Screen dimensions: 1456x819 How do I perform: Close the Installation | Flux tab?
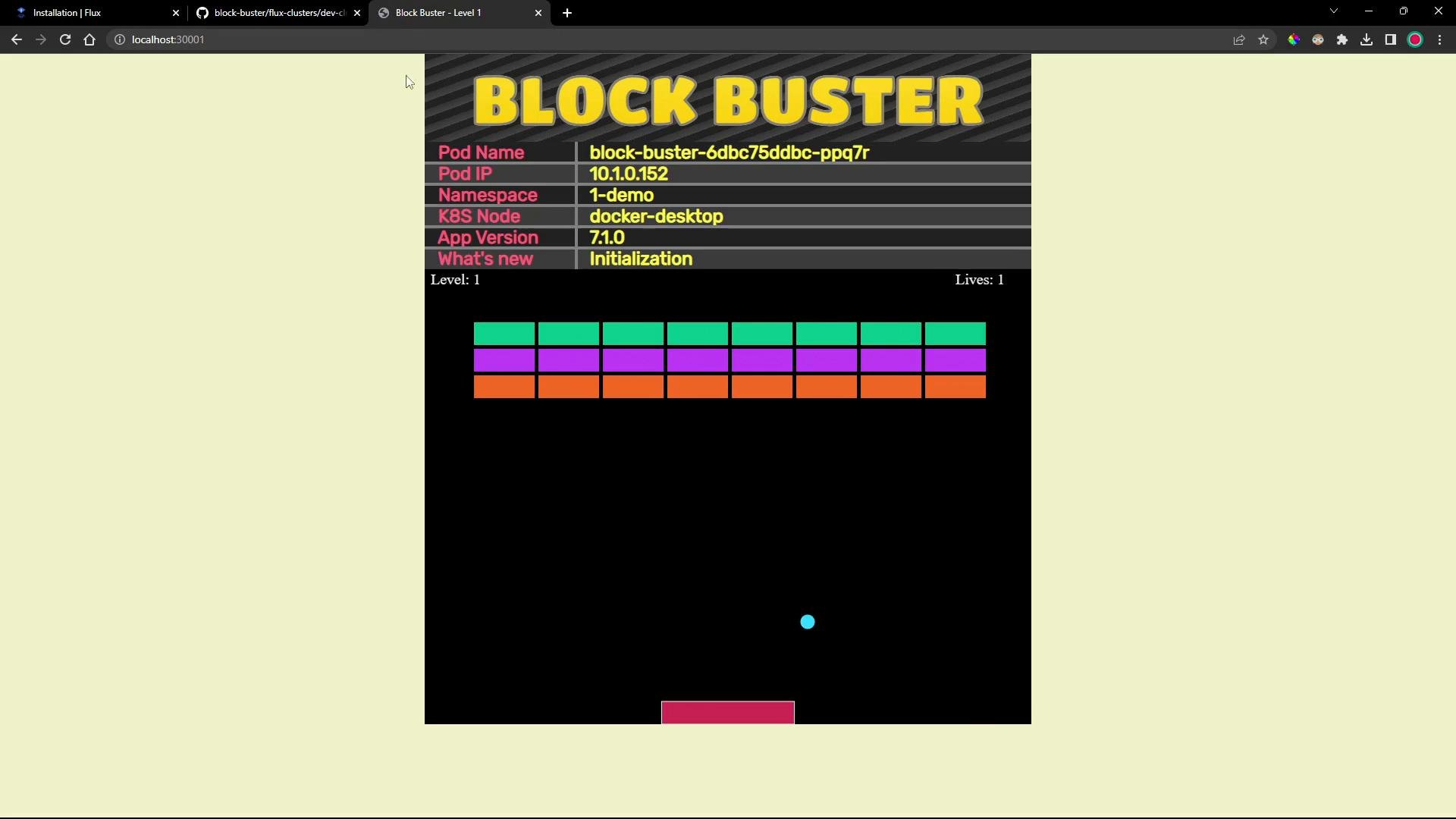(176, 13)
